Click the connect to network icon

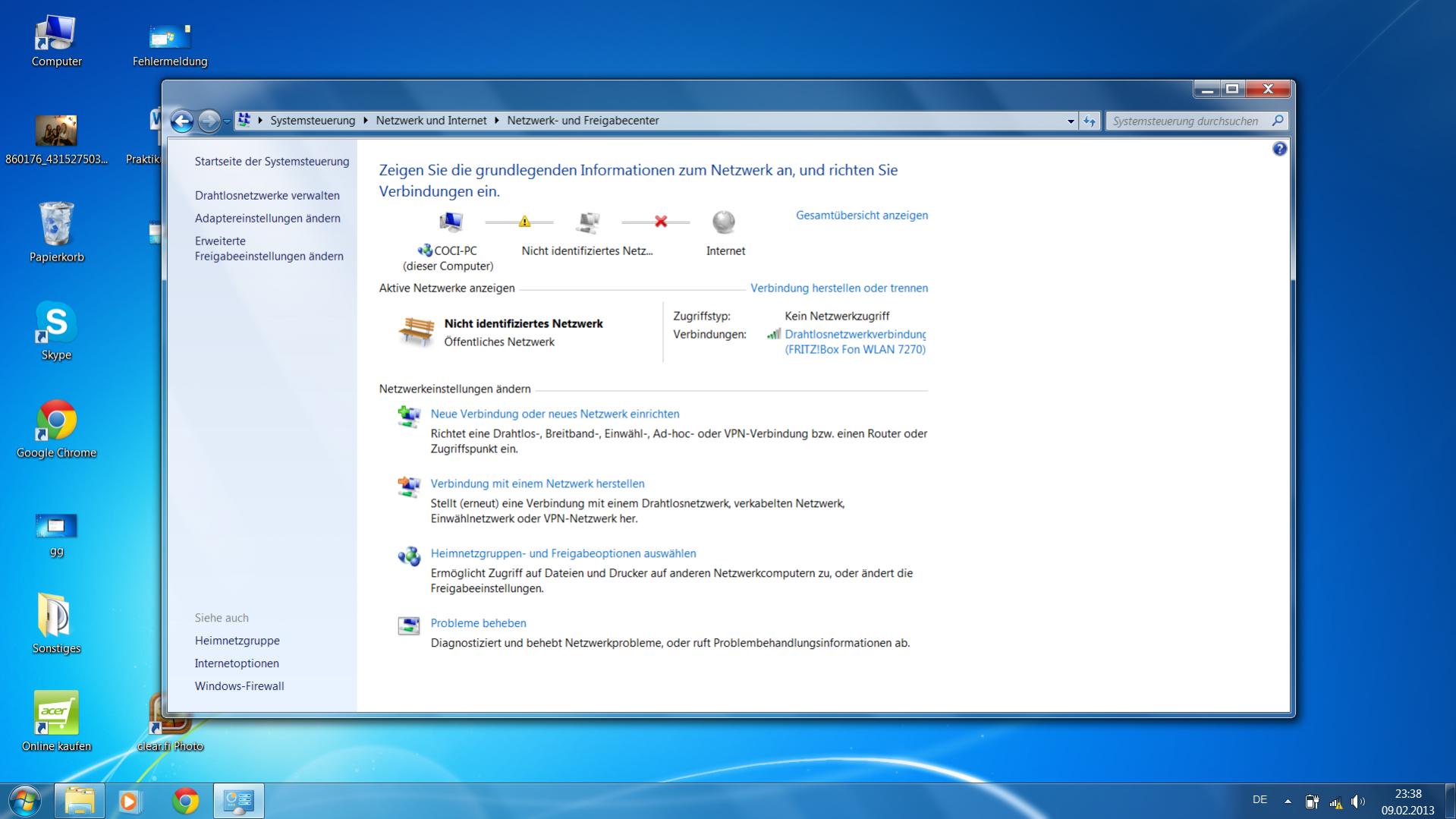pyautogui.click(x=408, y=486)
